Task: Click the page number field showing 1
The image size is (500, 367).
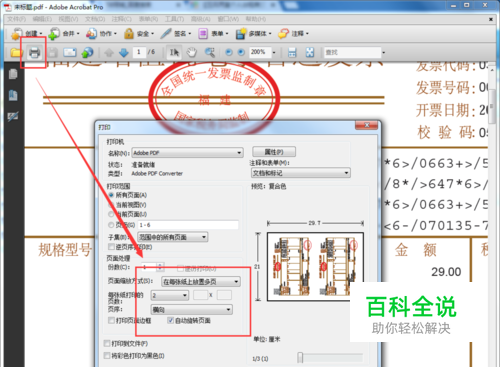Action: [139, 52]
